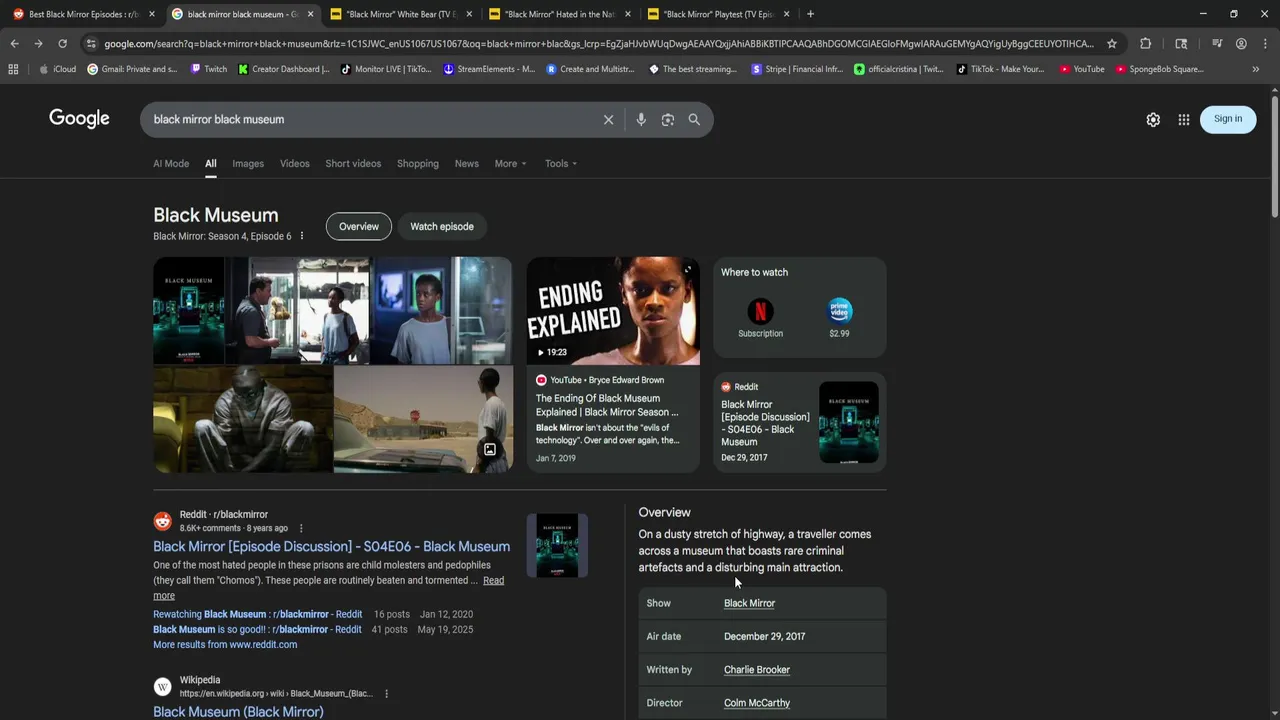The height and width of the screenshot is (720, 1280).
Task: Select the News search tab
Action: (x=467, y=164)
